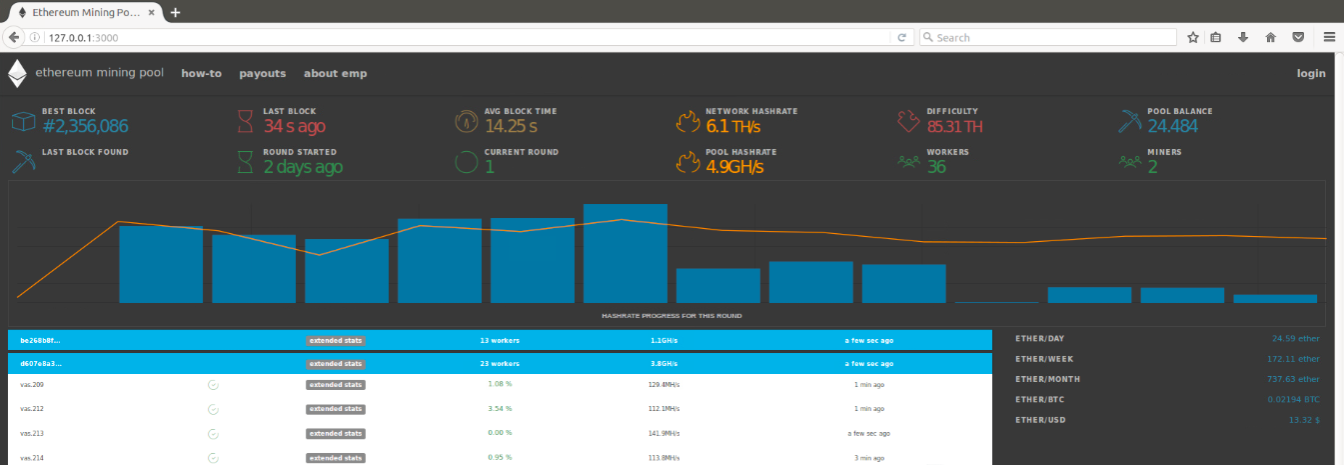Go back using the browser back arrow
Viewport: 1344px width, 465px height.
(14, 37)
